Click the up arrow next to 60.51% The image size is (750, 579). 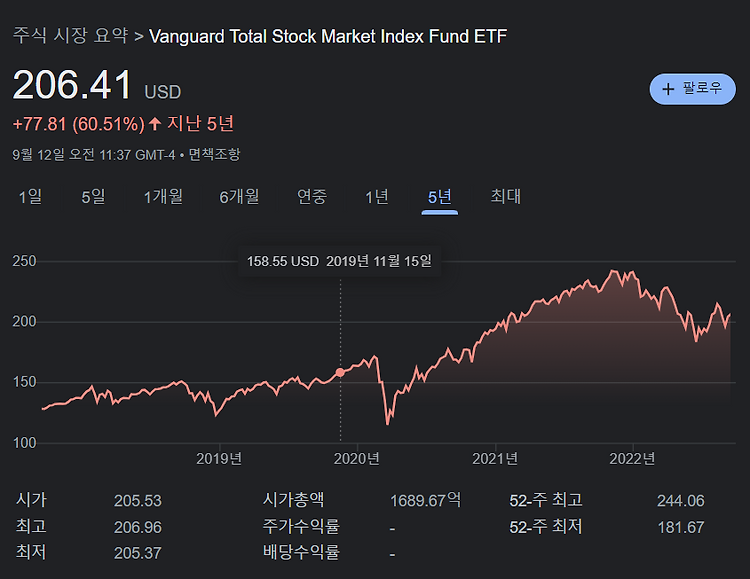point(154,124)
